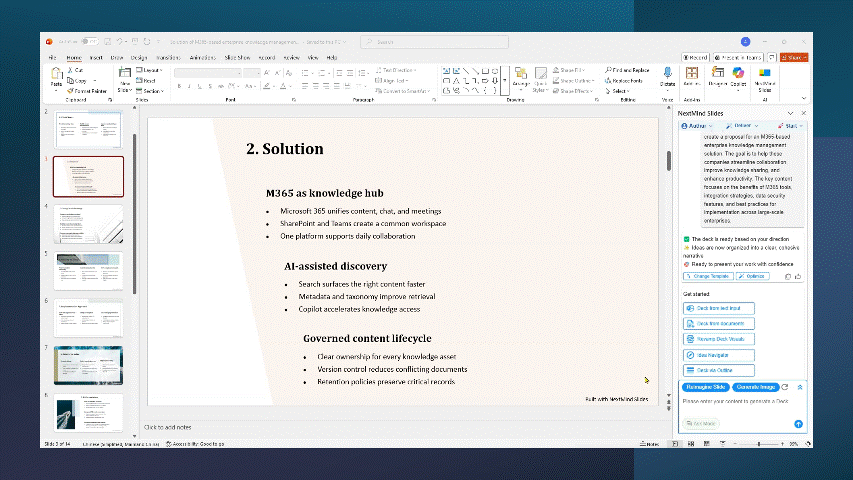This screenshot has width=853, height=480.
Task: Click the Arrange objects icon
Action: click(521, 73)
